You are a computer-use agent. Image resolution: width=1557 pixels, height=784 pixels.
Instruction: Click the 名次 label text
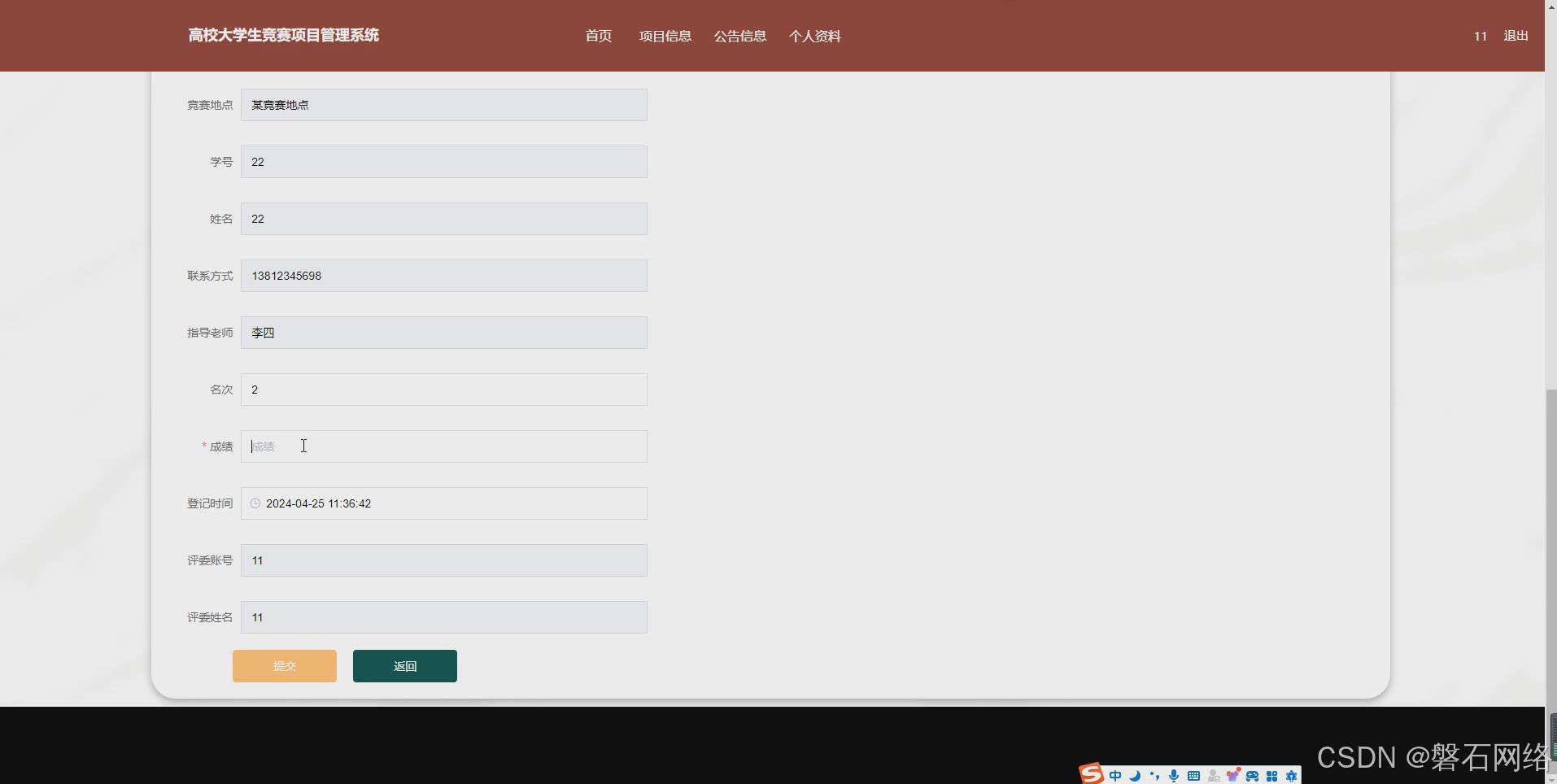pyautogui.click(x=221, y=390)
